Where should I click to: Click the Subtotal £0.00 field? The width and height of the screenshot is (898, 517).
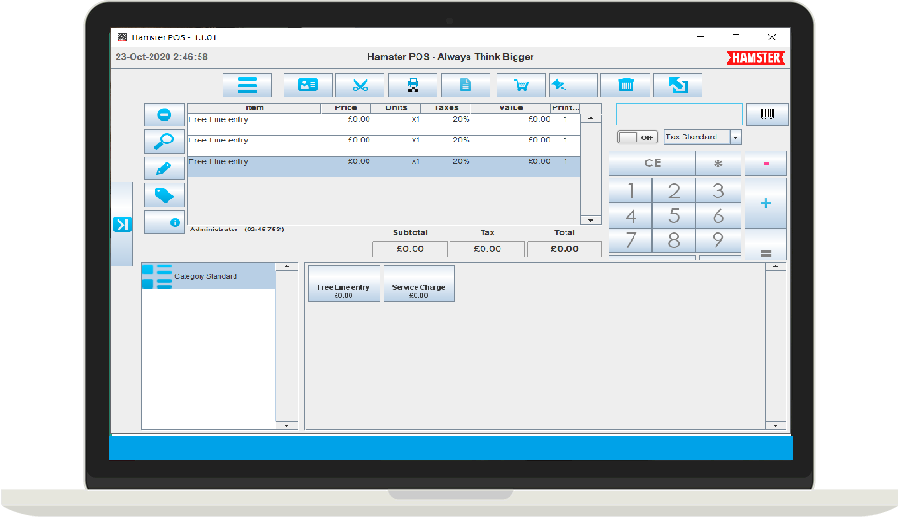[x=410, y=249]
